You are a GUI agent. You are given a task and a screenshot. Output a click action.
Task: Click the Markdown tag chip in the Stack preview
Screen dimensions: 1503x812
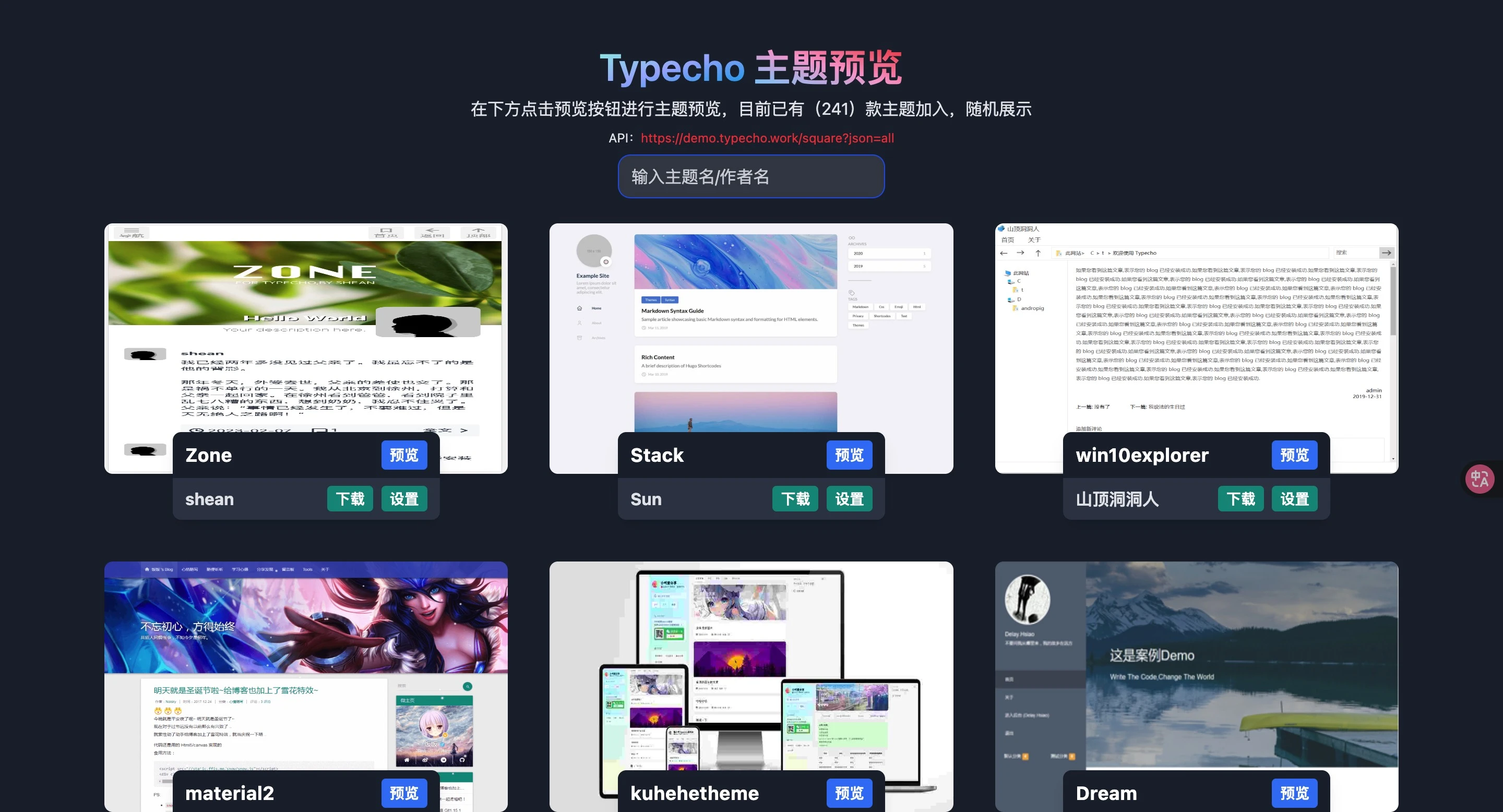(861, 307)
